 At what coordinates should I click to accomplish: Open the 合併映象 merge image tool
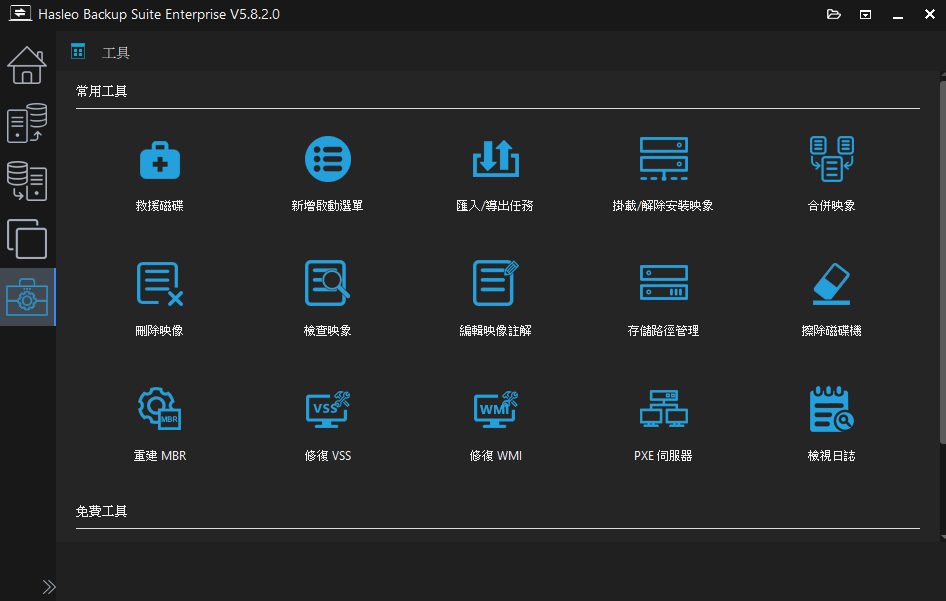(x=831, y=160)
